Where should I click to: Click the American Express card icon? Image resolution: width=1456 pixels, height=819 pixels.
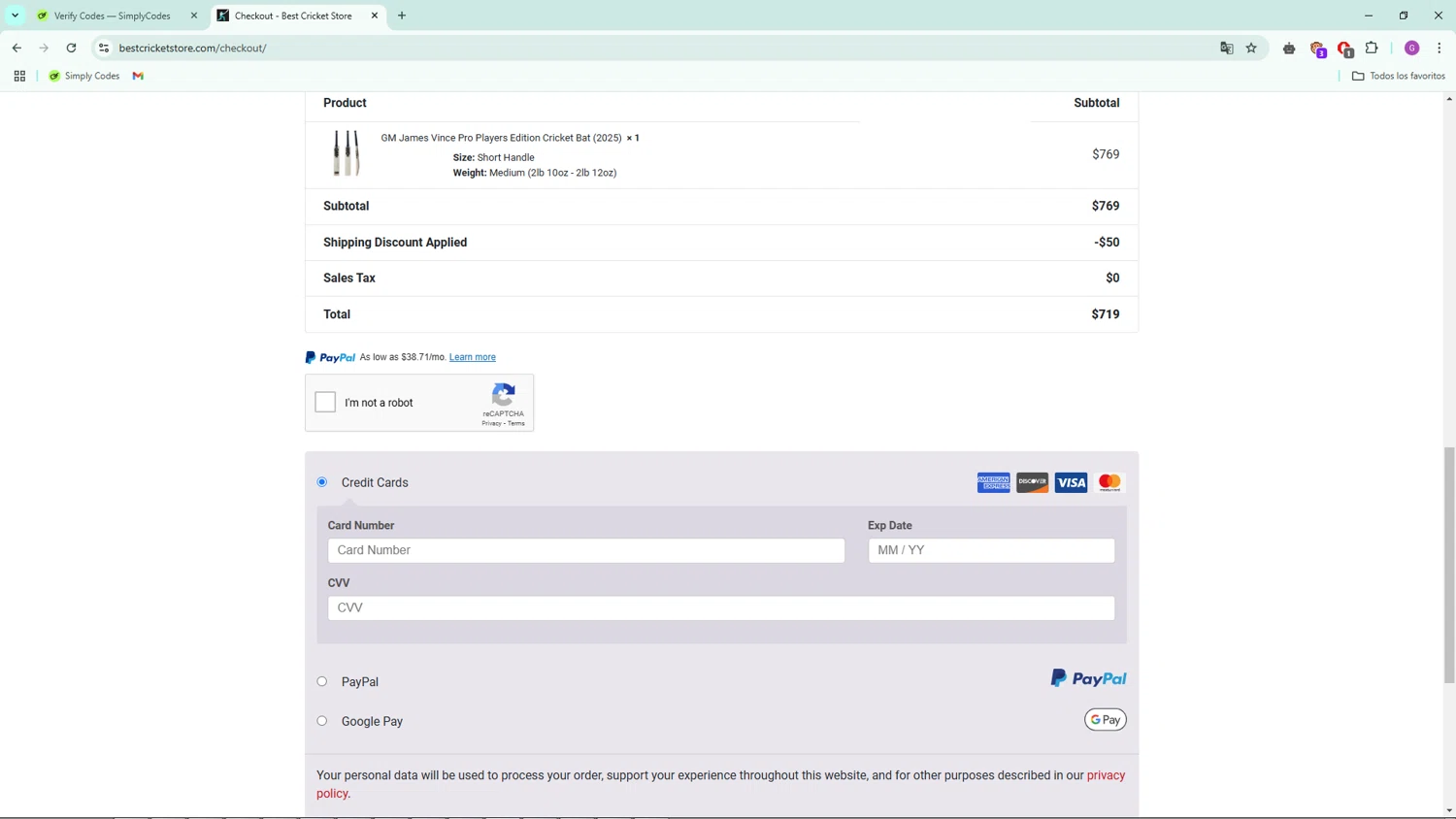click(x=993, y=482)
